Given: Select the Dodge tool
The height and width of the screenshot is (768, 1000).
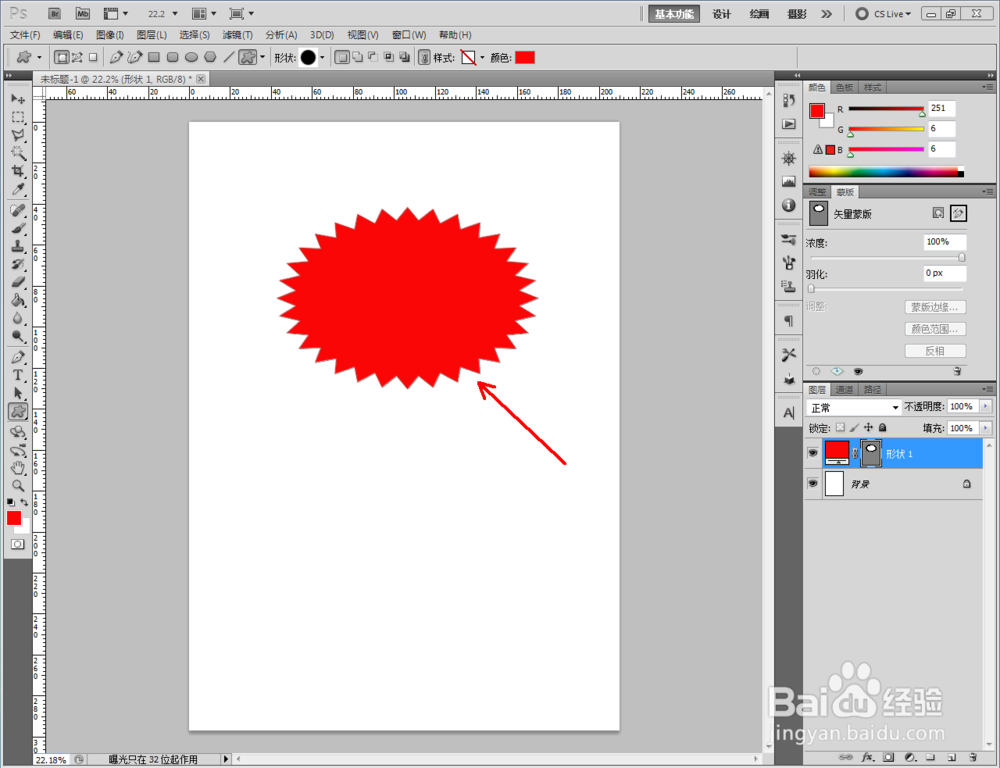Looking at the screenshot, I should click(18, 336).
